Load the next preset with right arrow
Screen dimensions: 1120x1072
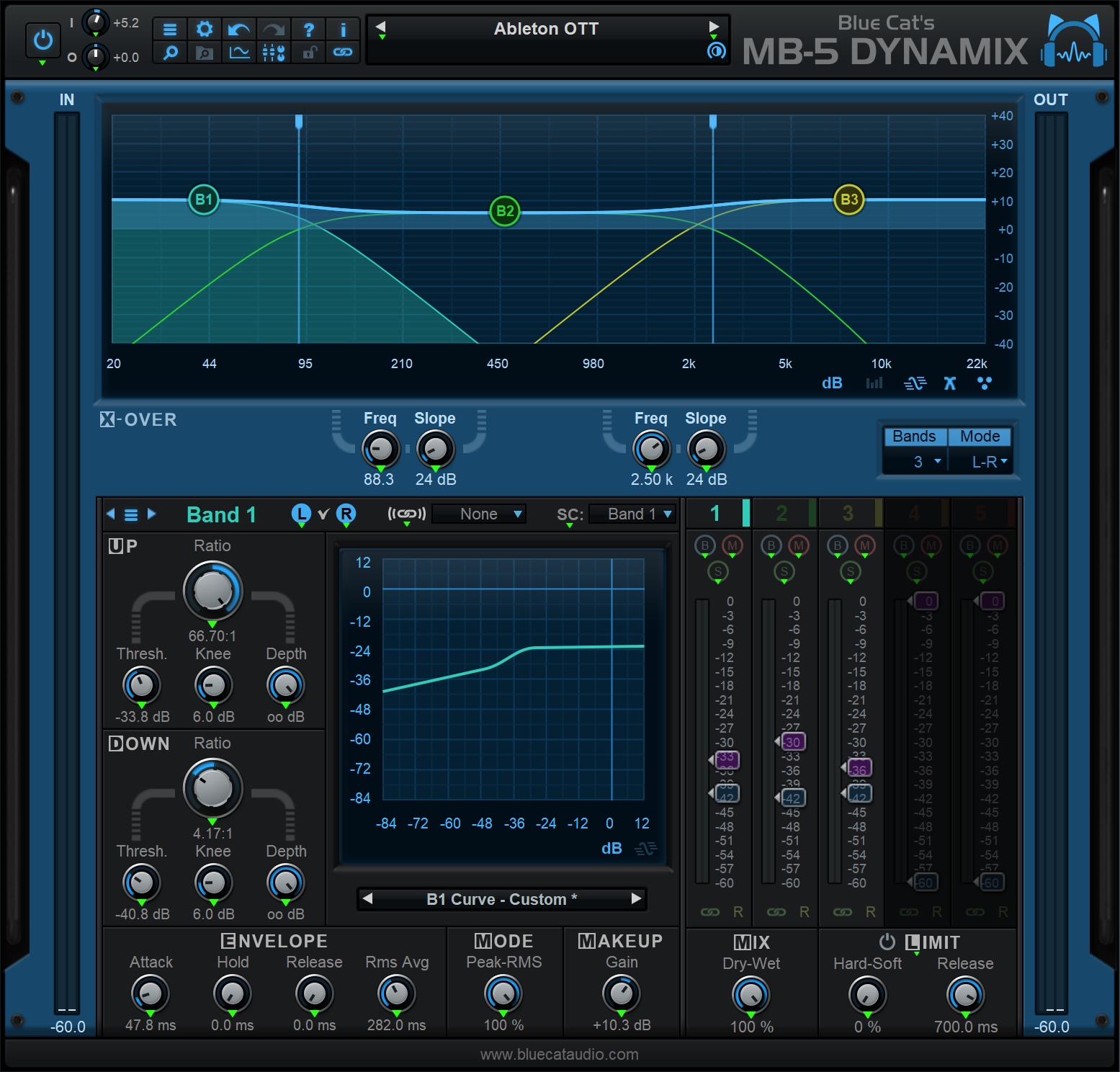click(714, 27)
